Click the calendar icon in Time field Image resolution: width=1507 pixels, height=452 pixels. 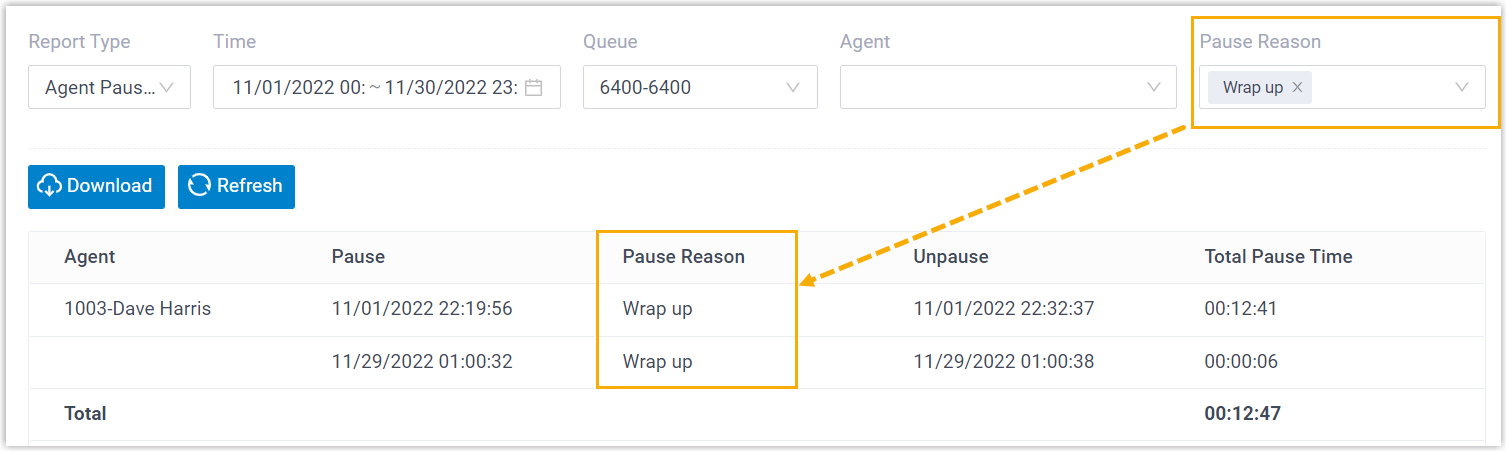coord(534,87)
